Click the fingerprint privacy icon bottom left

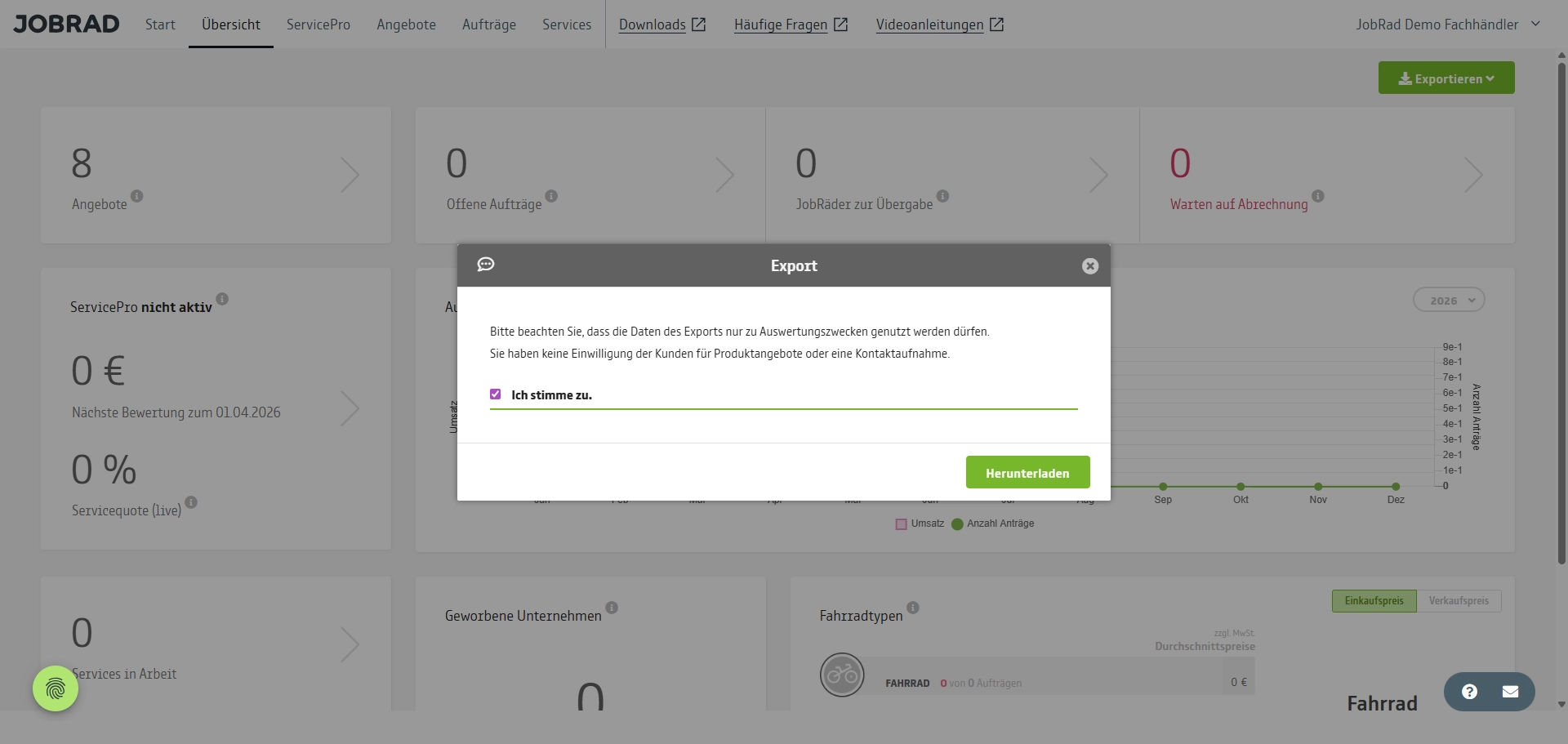coord(55,688)
